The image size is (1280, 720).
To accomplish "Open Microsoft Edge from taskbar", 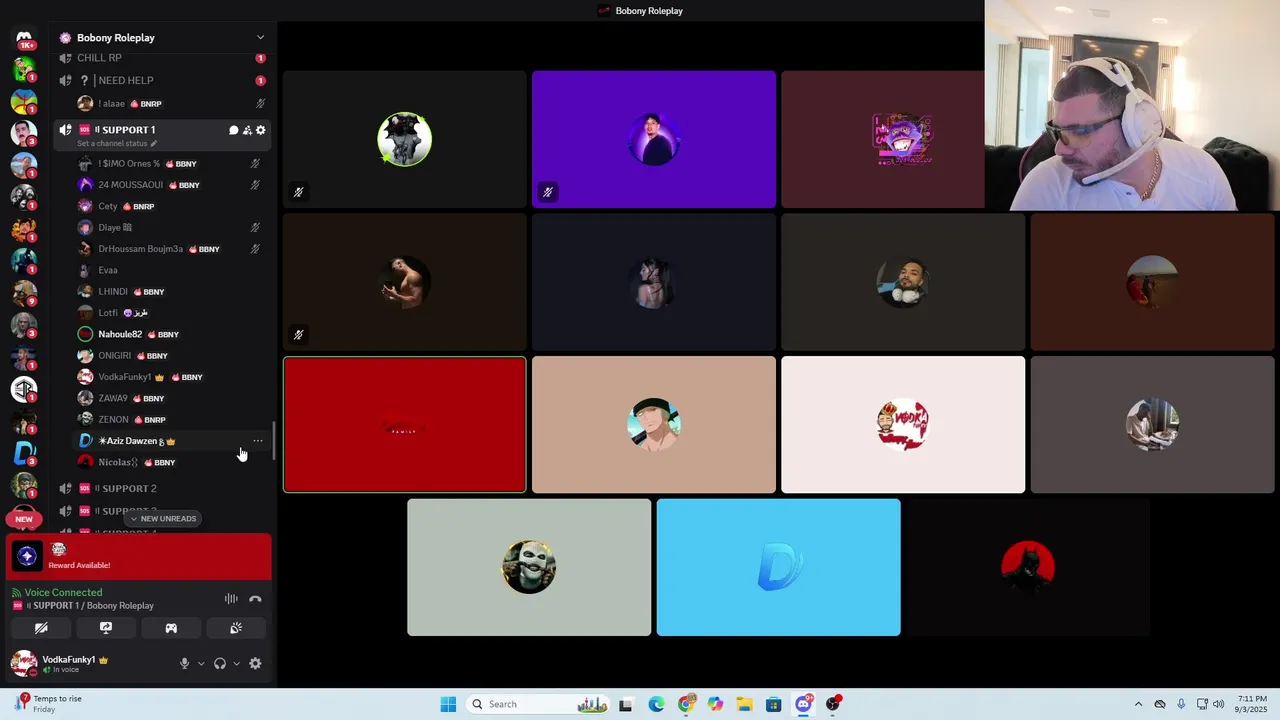I will (656, 704).
